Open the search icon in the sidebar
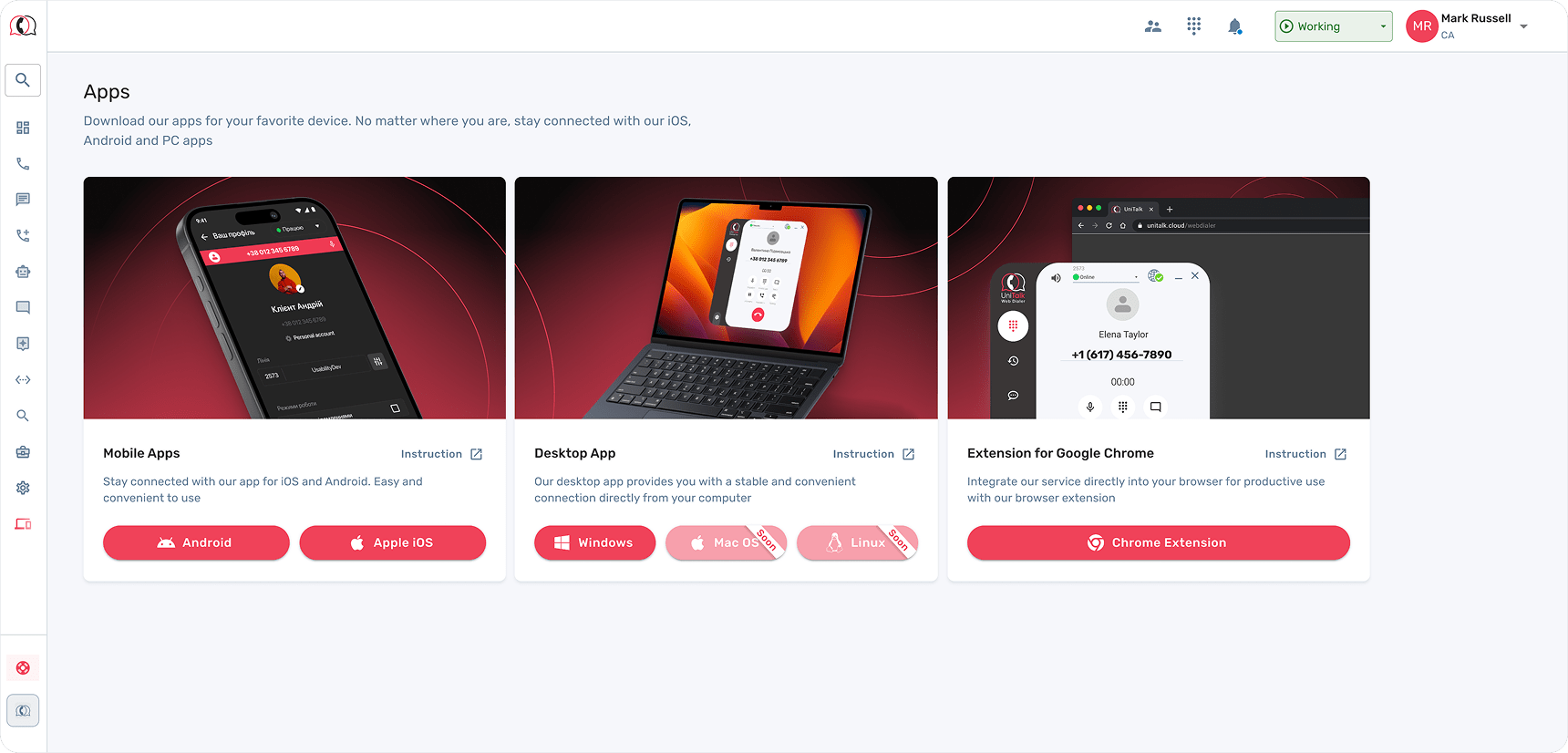1568x753 pixels. pos(23,80)
